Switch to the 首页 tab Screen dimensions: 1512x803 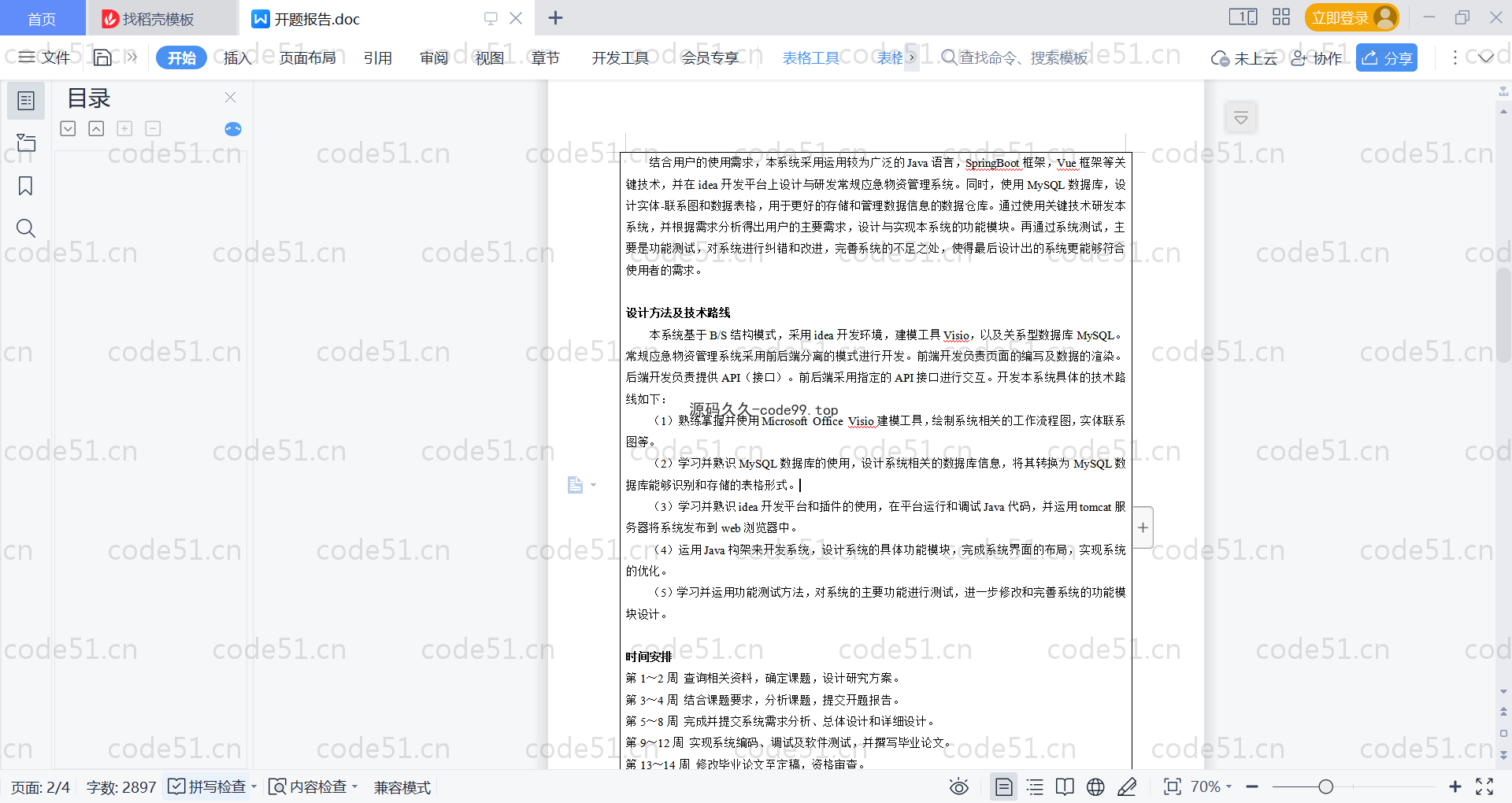click(x=42, y=19)
